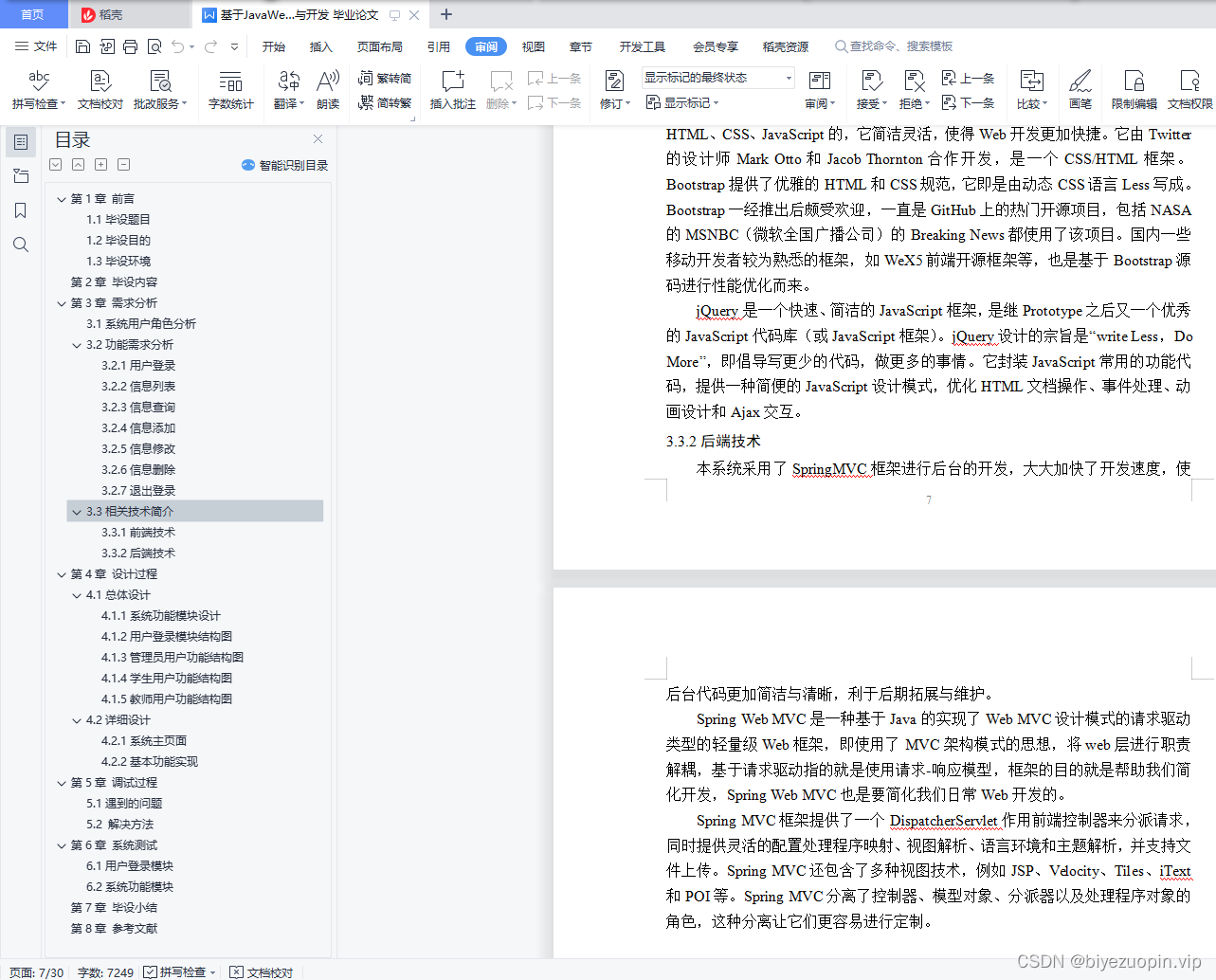This screenshot has height=980, width=1216.
Task: Click 文档权限 document permission icon
Action: 1189,90
